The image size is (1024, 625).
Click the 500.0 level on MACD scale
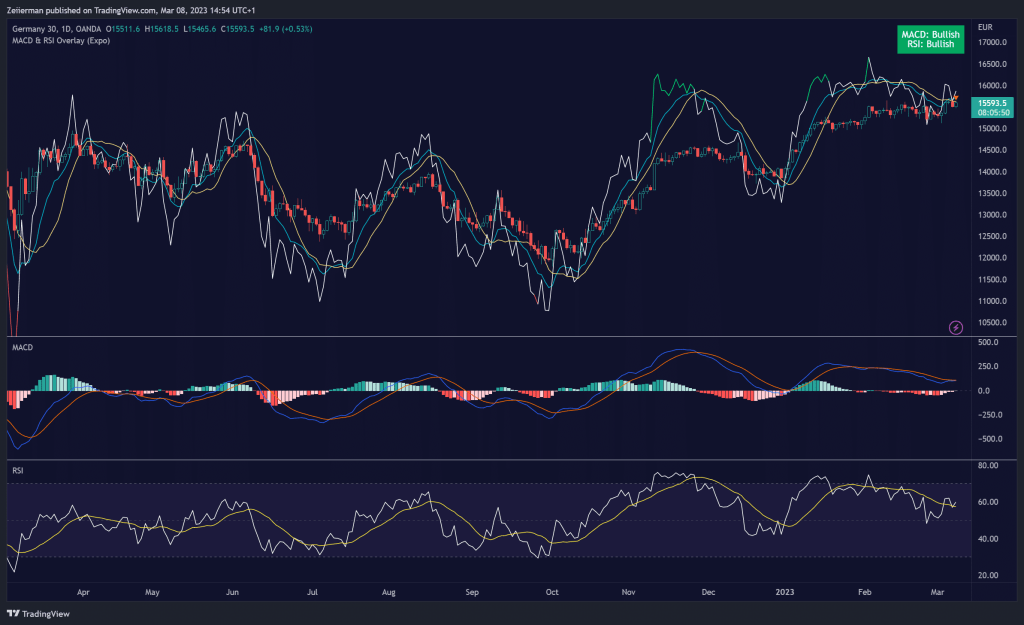(990, 342)
